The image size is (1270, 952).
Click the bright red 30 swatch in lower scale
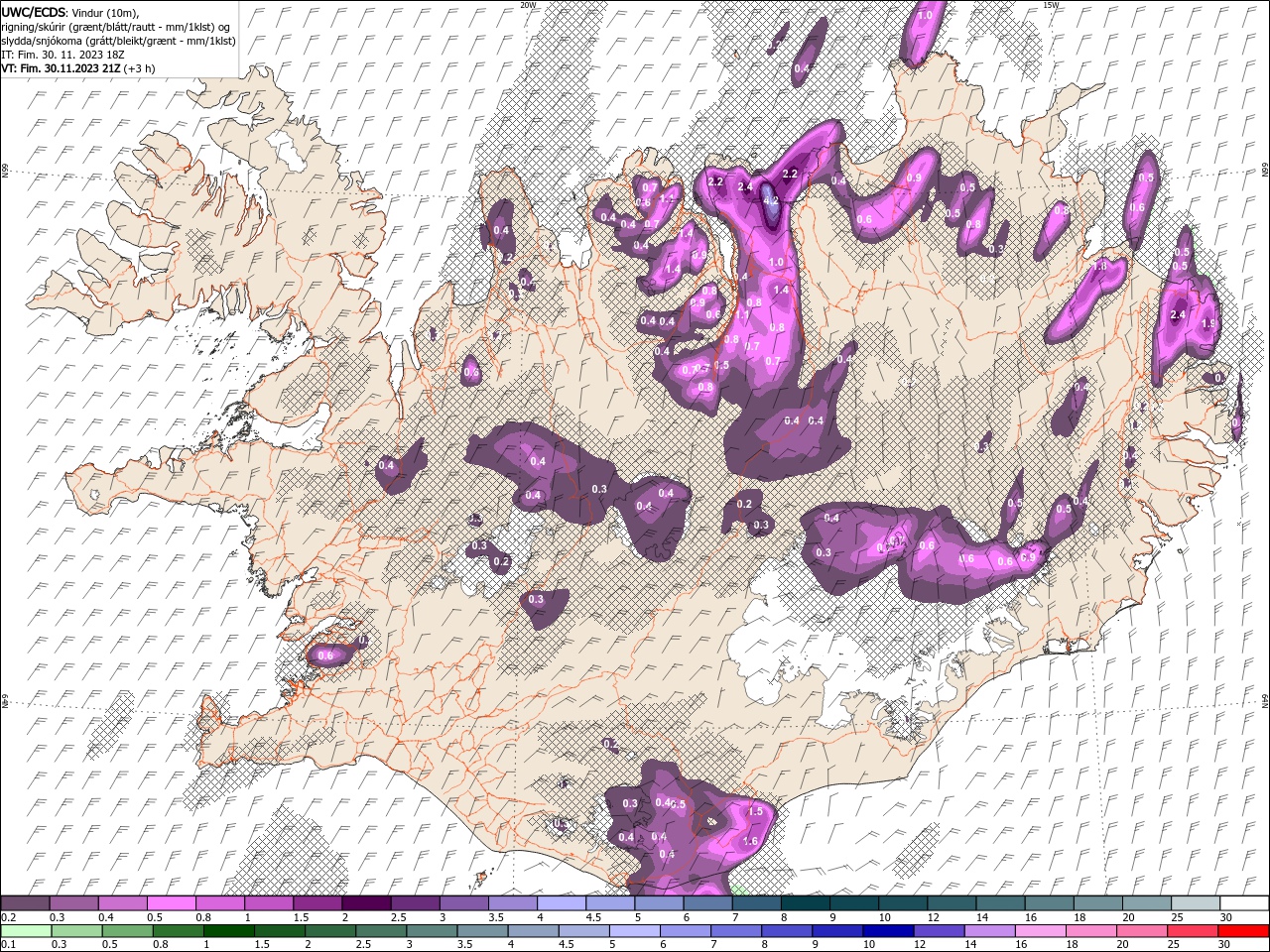point(1242,931)
